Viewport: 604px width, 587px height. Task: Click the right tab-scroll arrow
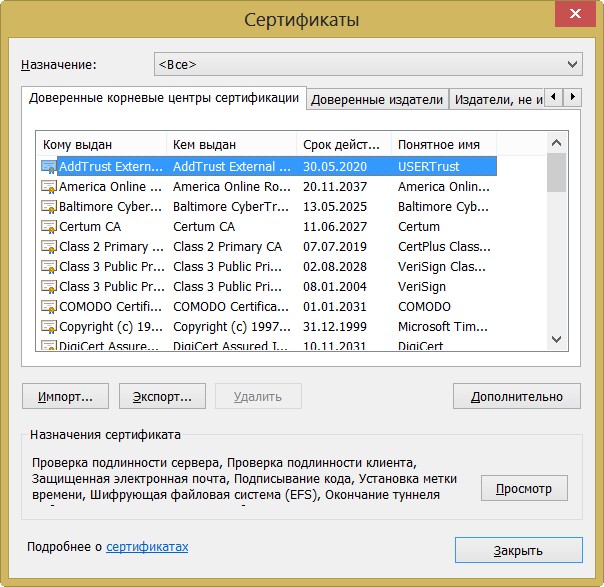(573, 97)
